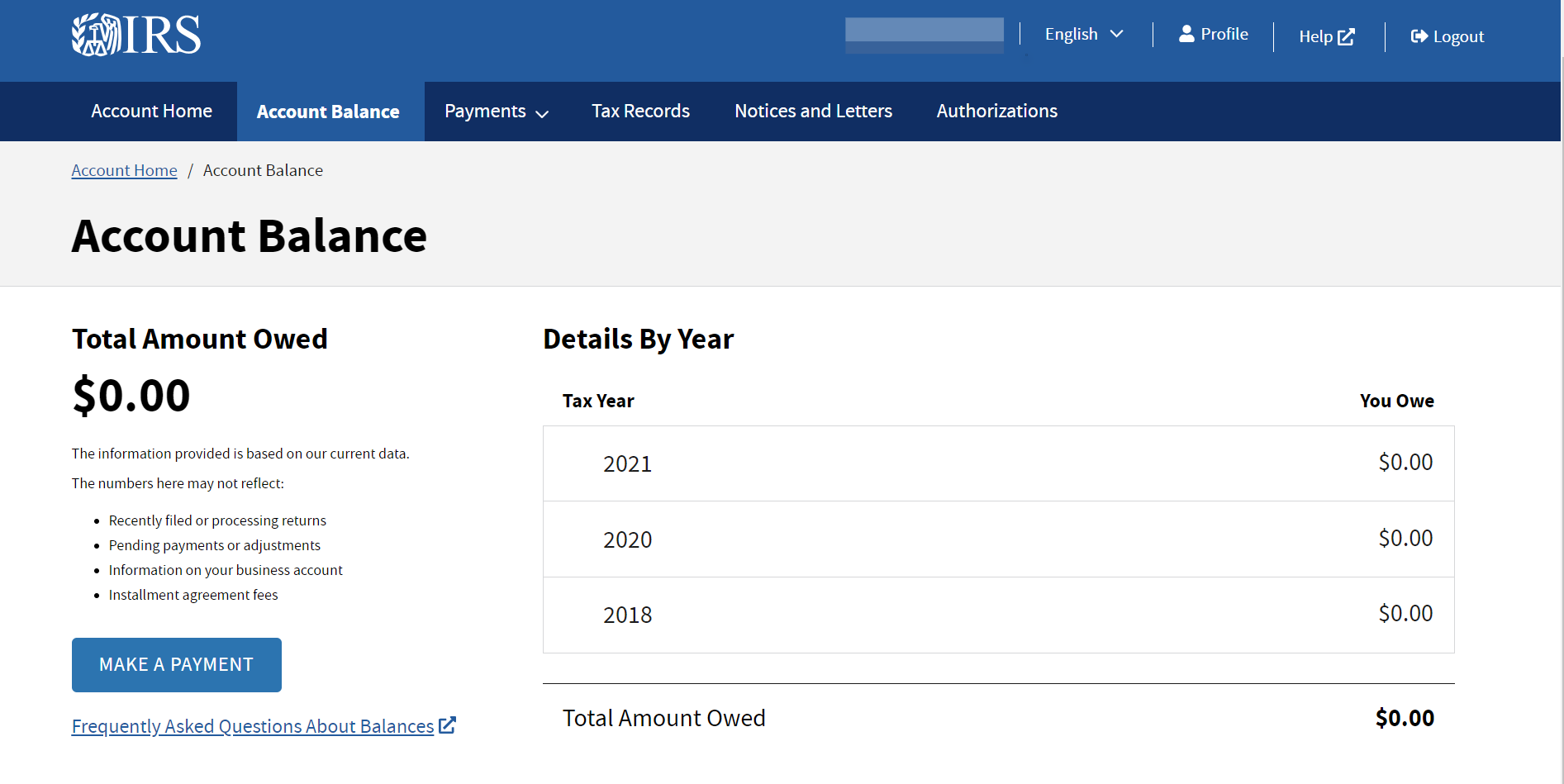Expand the language chevron arrow

[x=1116, y=34]
